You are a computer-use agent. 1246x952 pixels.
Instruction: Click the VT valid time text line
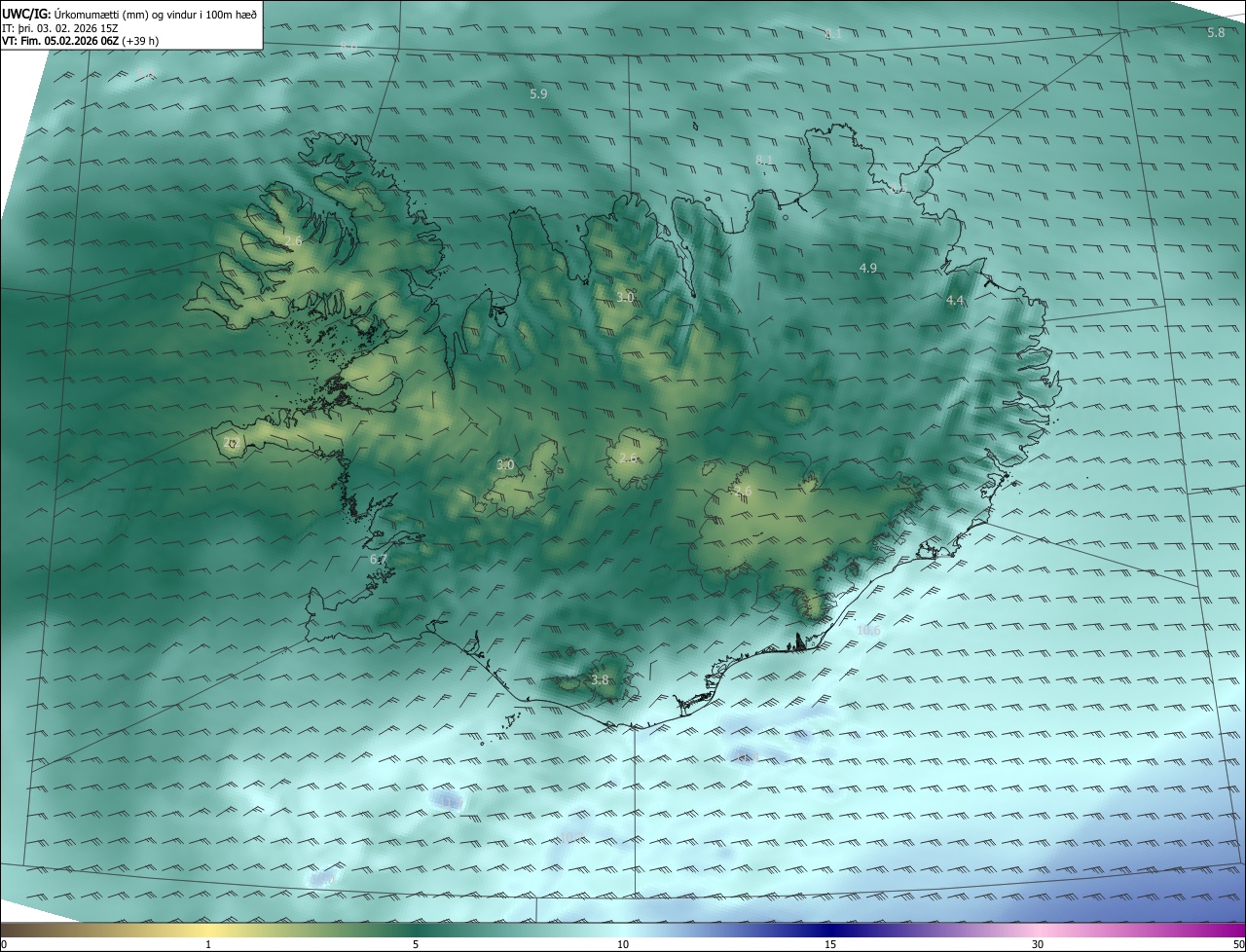click(x=81, y=41)
